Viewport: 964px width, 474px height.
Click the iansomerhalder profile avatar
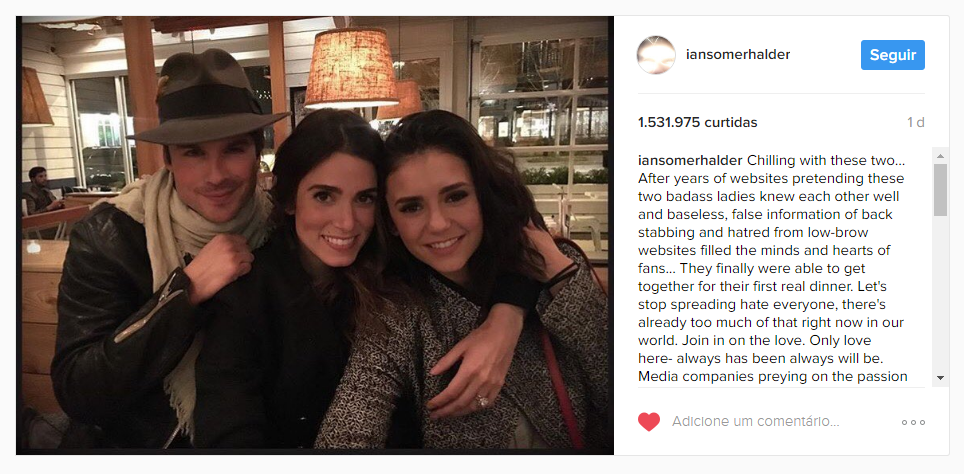pyautogui.click(x=656, y=55)
